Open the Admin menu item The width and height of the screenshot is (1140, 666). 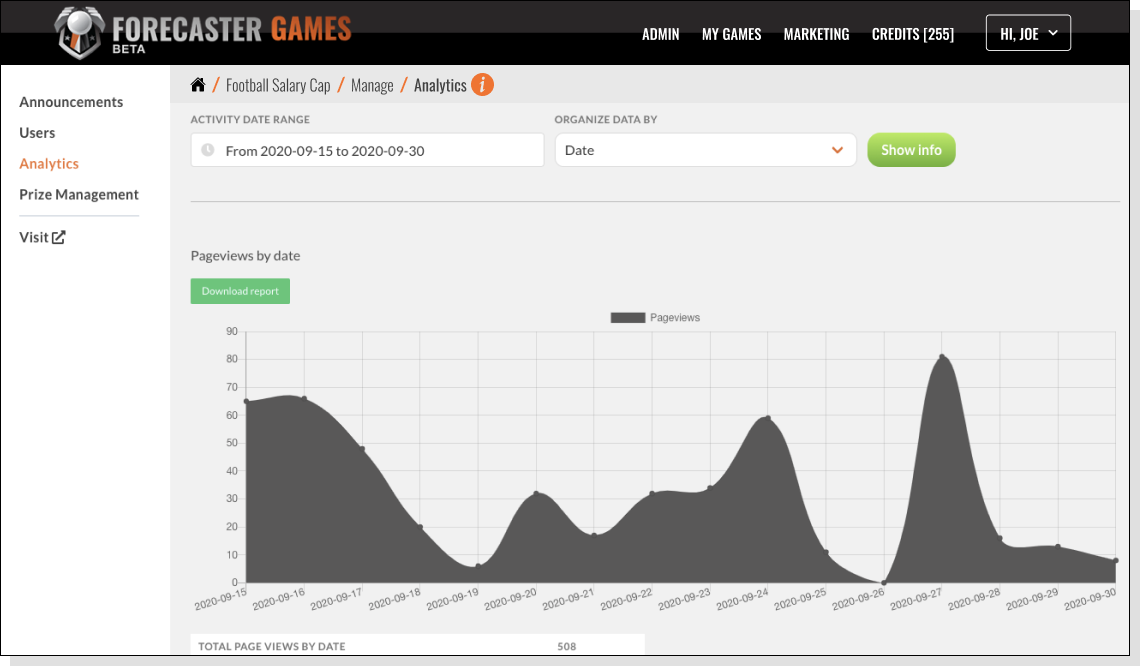pos(660,34)
